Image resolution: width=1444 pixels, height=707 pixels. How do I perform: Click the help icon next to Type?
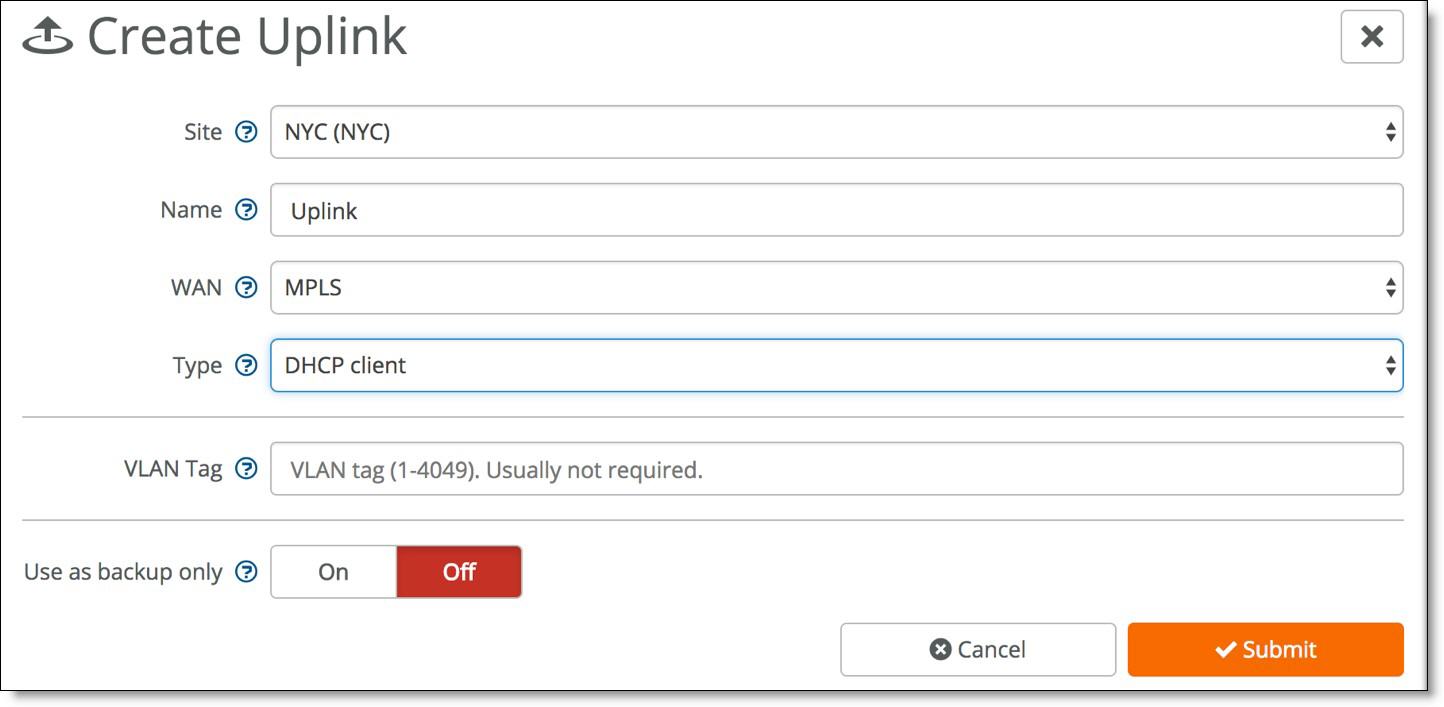(x=246, y=366)
